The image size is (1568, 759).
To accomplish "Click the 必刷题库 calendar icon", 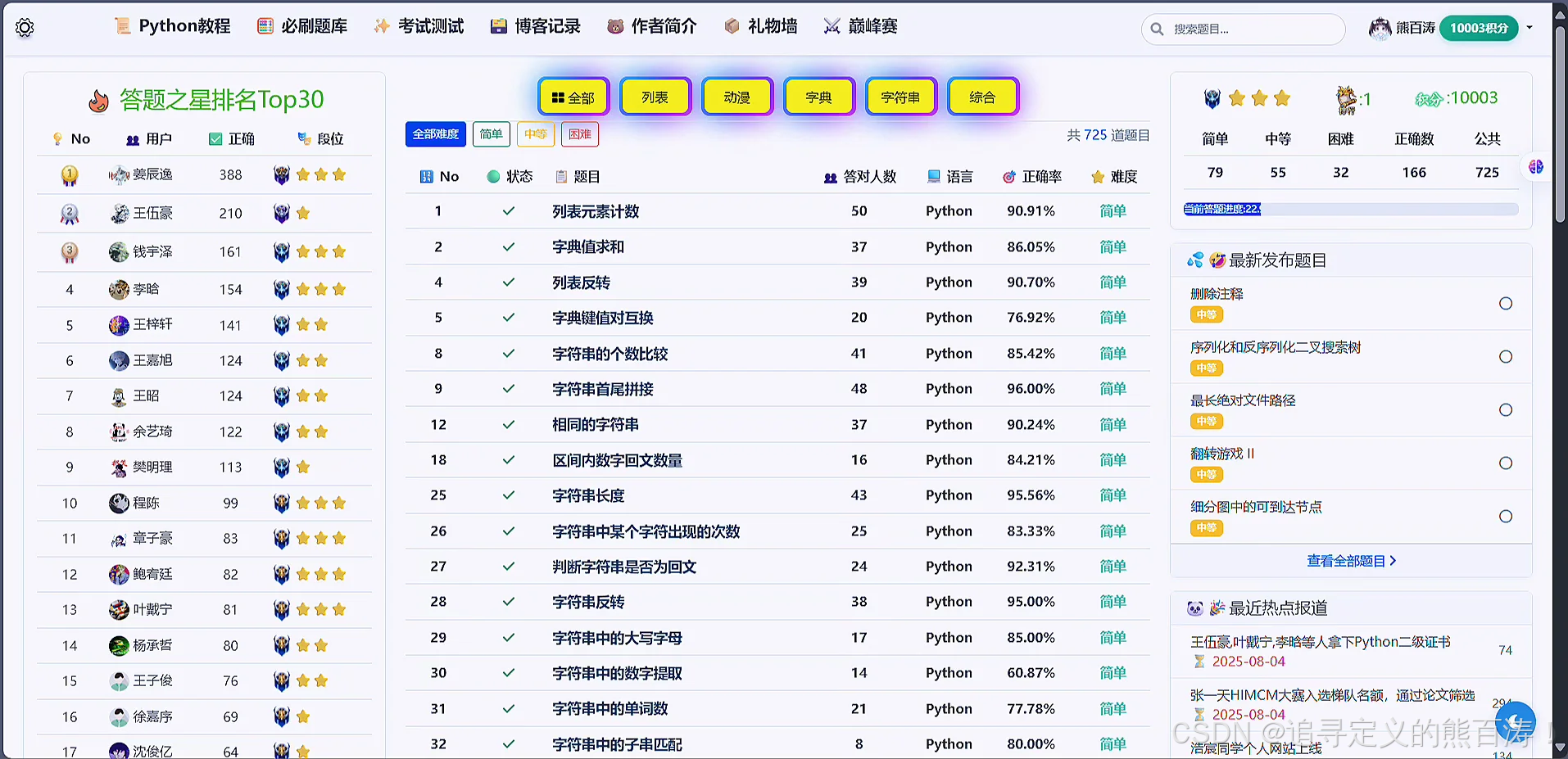I will 265,26.
